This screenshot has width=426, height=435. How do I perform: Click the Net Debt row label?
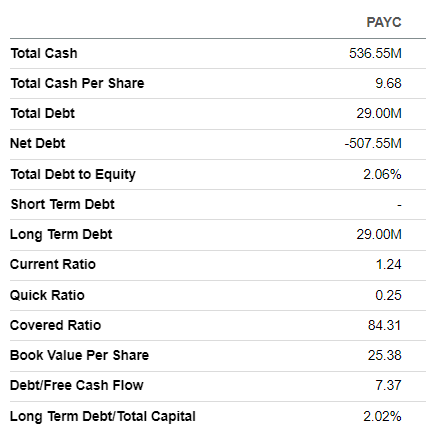click(x=38, y=143)
